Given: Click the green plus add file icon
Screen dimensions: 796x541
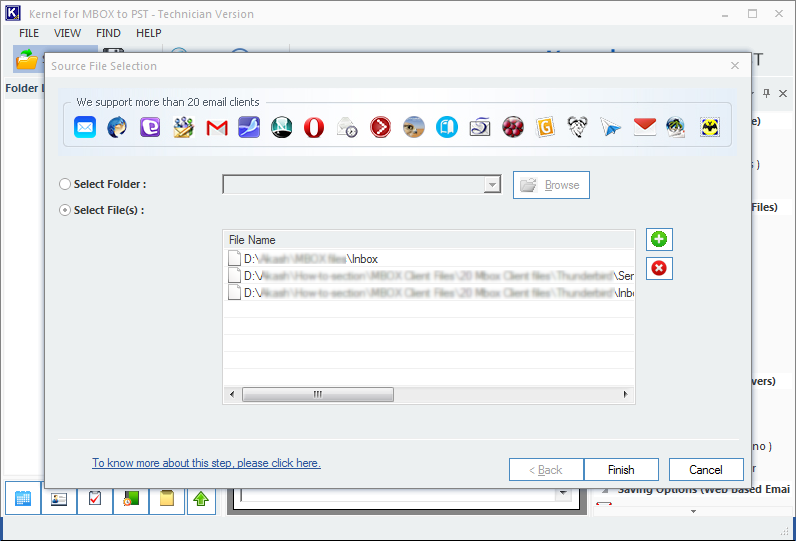Looking at the screenshot, I should pyautogui.click(x=659, y=239).
